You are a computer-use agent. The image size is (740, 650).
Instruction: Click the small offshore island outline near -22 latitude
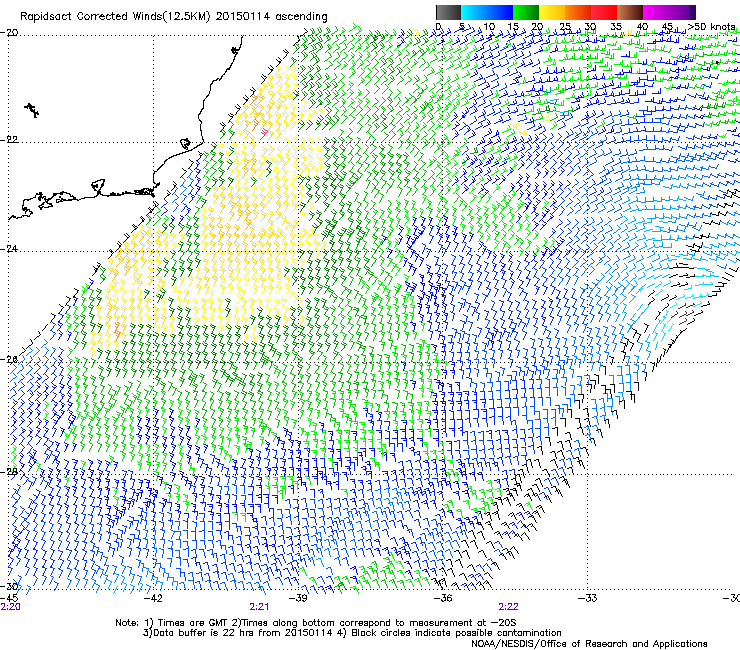pyautogui.click(x=185, y=143)
